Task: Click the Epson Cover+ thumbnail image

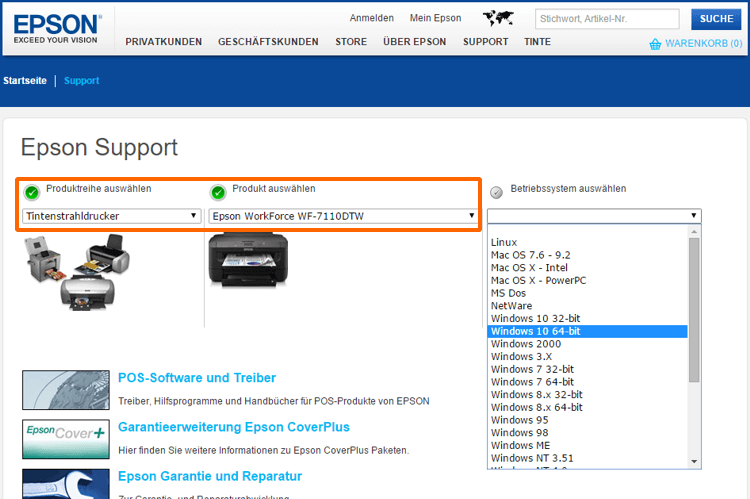Action: click(66, 439)
